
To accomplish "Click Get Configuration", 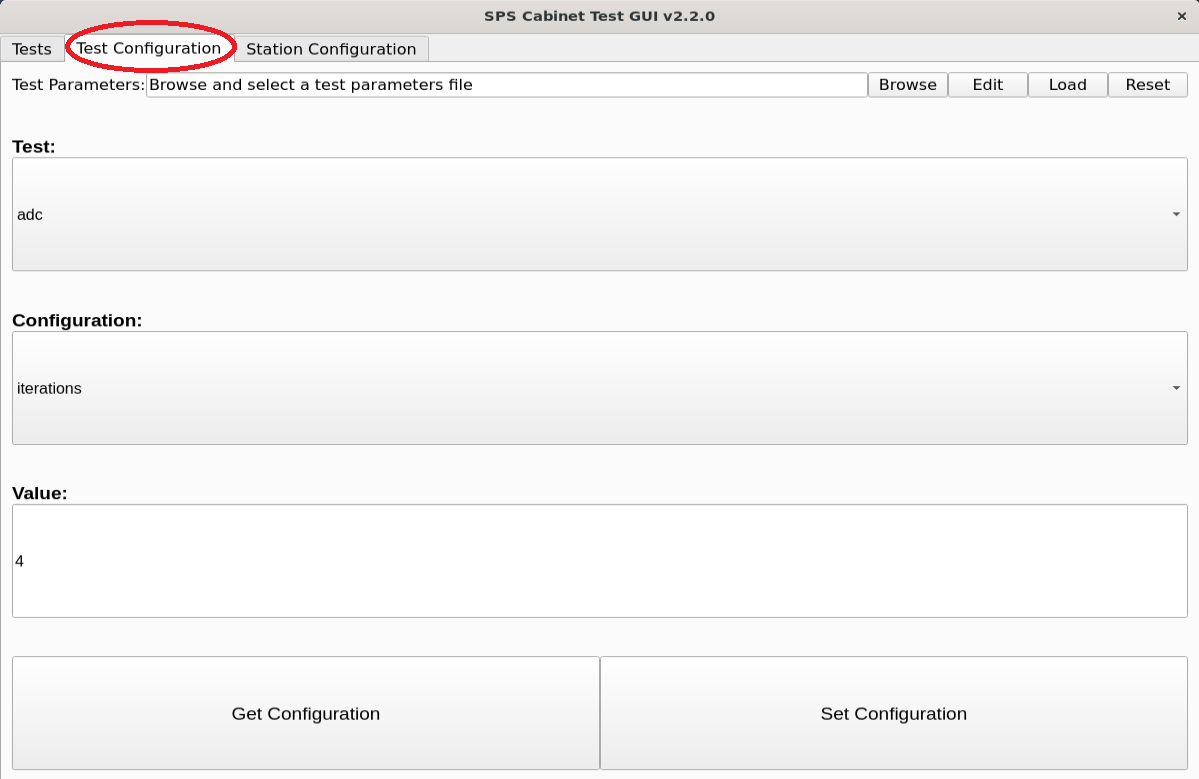I will [305, 713].
